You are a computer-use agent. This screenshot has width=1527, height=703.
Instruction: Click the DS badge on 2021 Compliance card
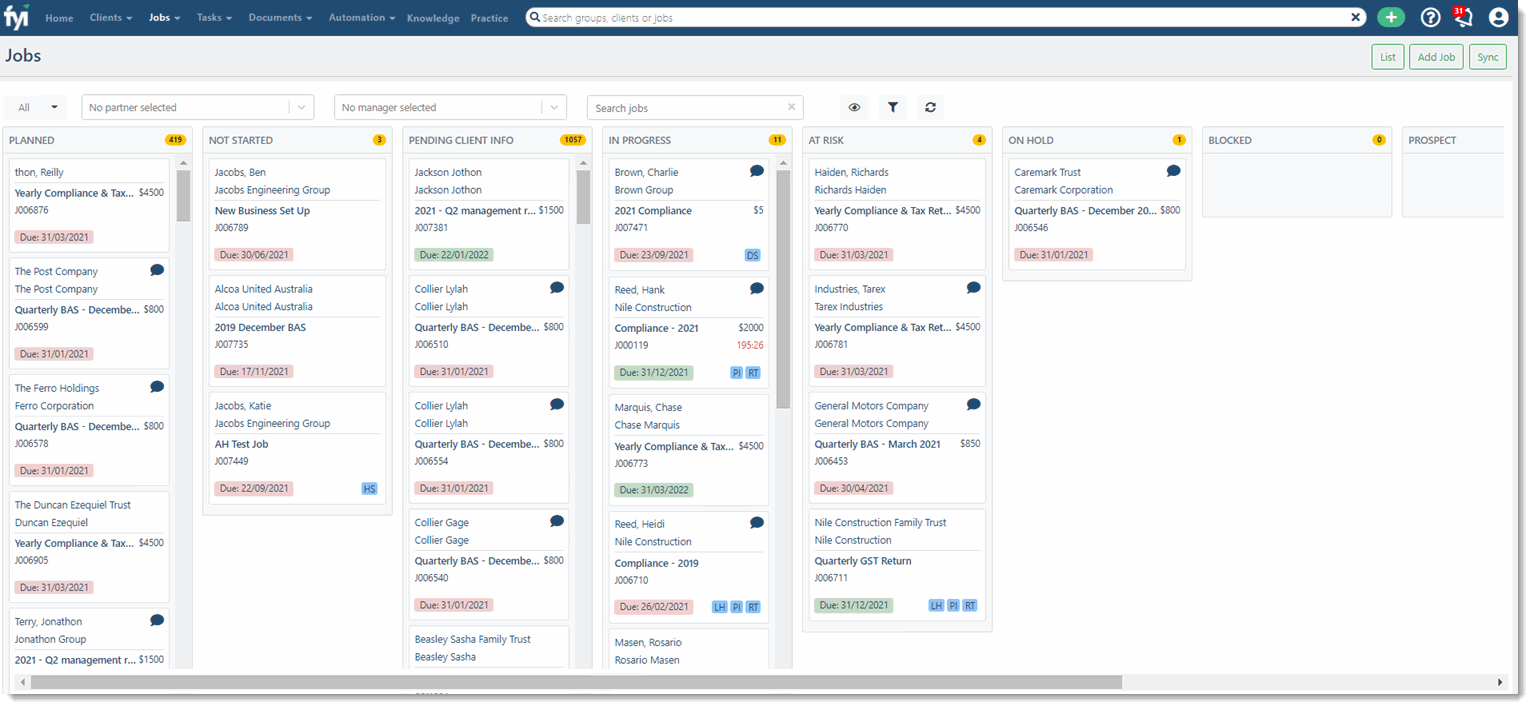[753, 255]
